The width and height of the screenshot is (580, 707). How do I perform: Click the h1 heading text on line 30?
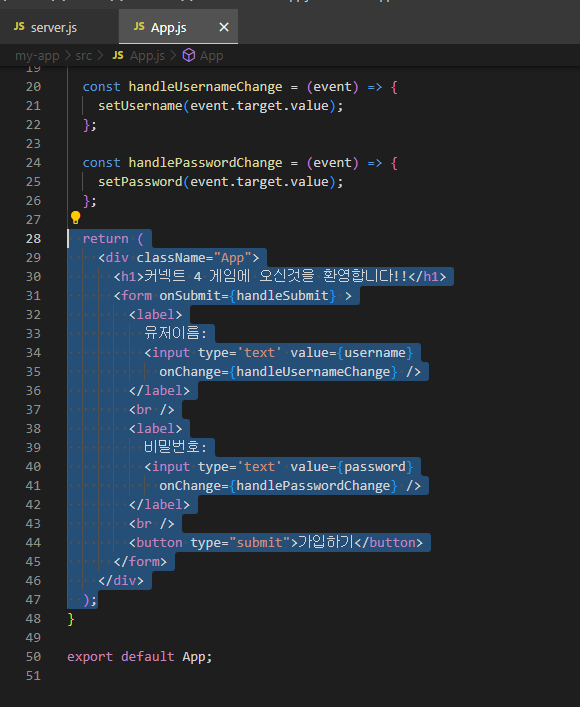pos(276,276)
